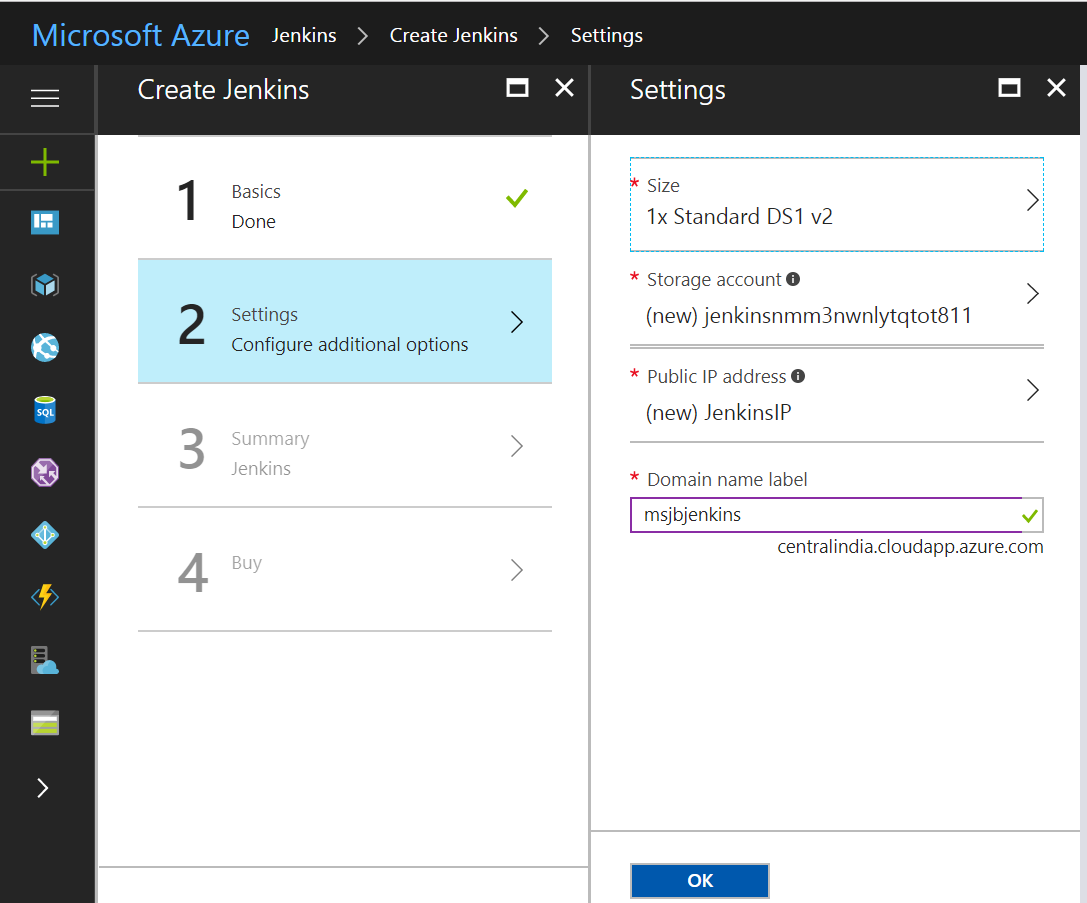Open the Storage accounts icon
Image resolution: width=1087 pixels, height=903 pixels.
[x=45, y=723]
